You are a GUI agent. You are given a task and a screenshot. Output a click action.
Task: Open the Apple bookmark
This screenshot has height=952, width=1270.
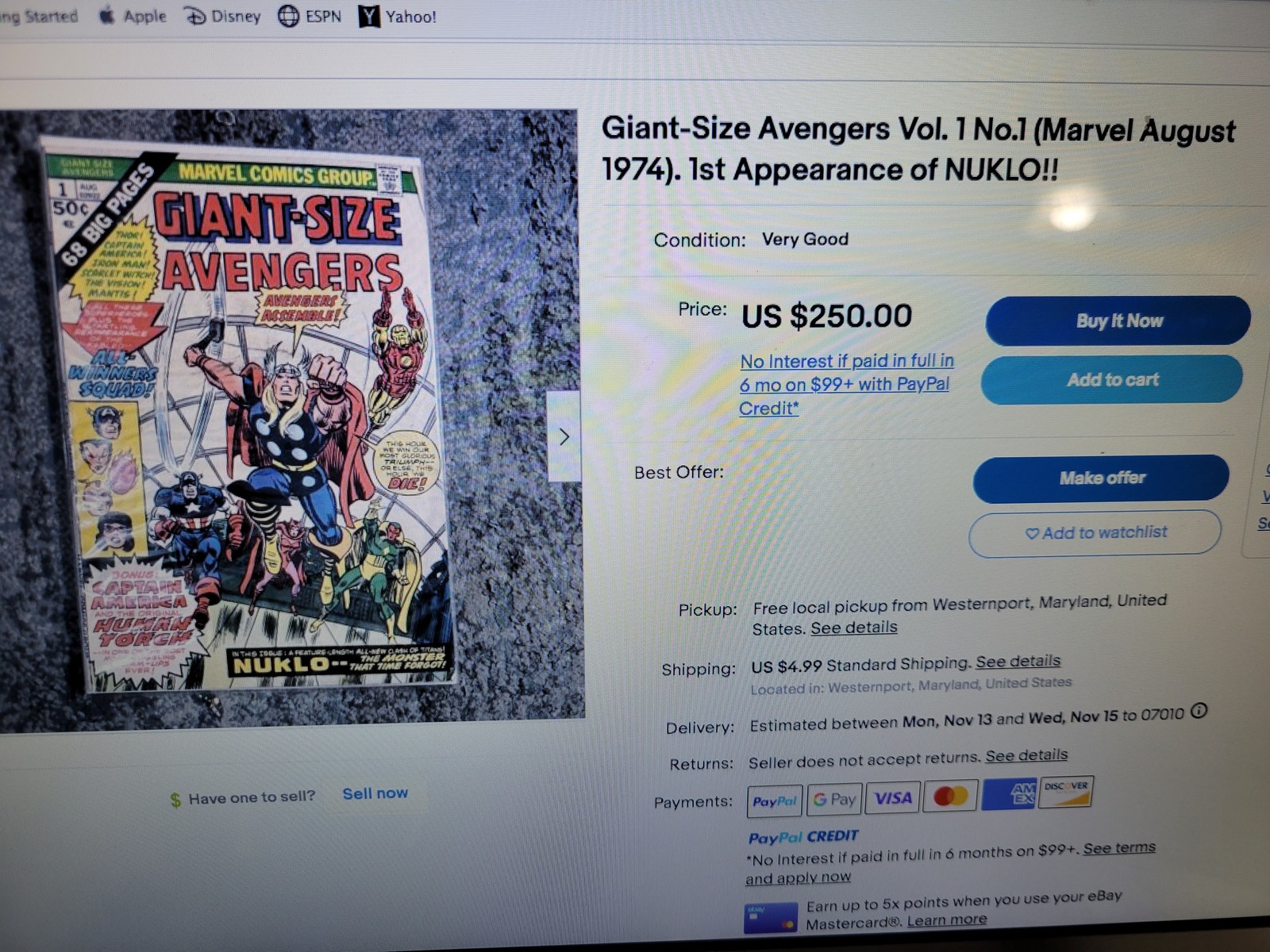[133, 16]
